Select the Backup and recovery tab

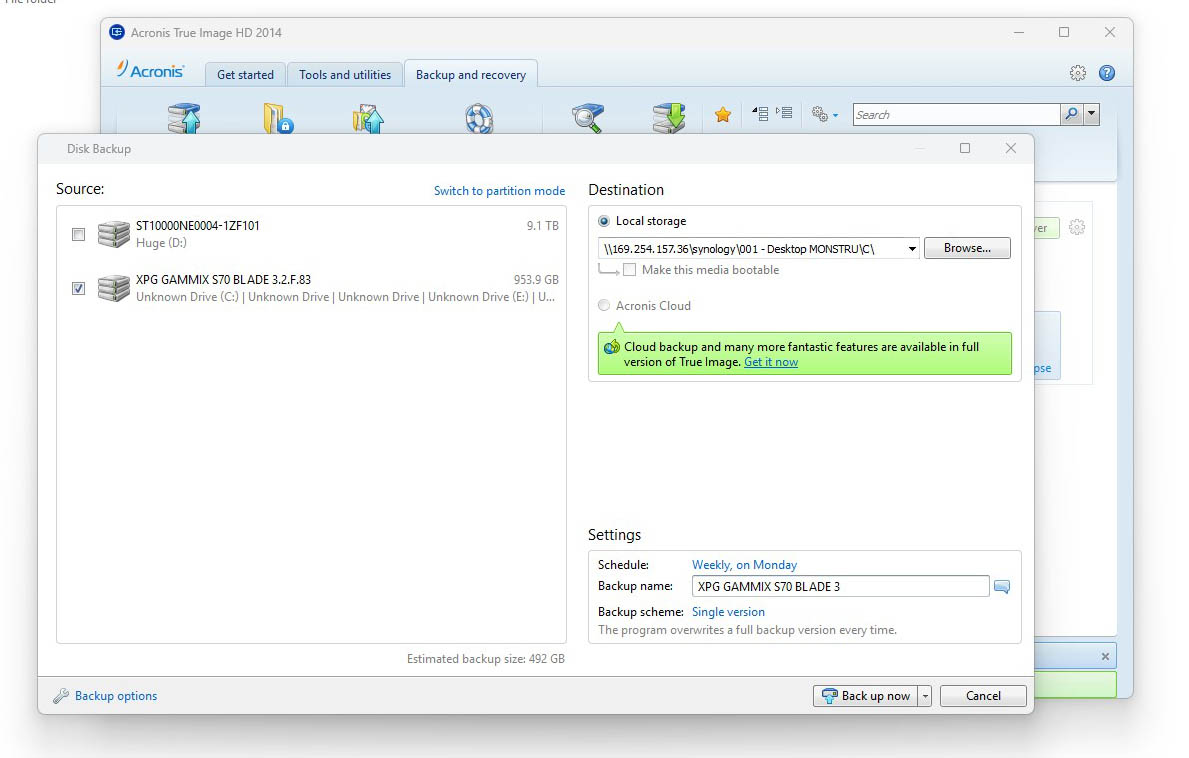coord(471,74)
